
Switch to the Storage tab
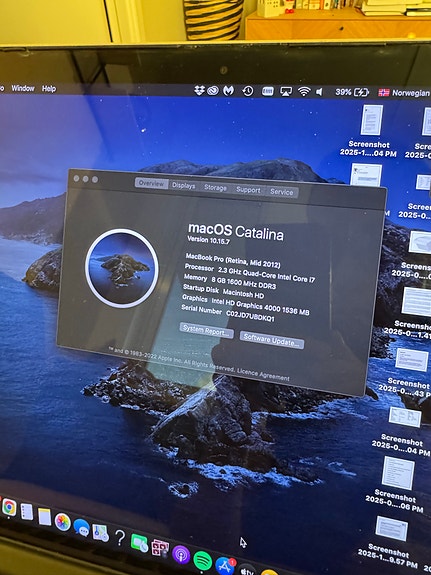coord(215,188)
